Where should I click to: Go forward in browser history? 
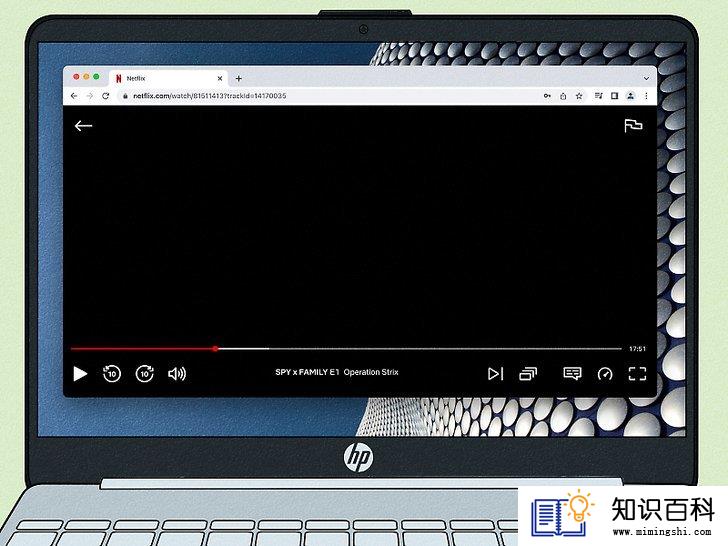(90, 96)
